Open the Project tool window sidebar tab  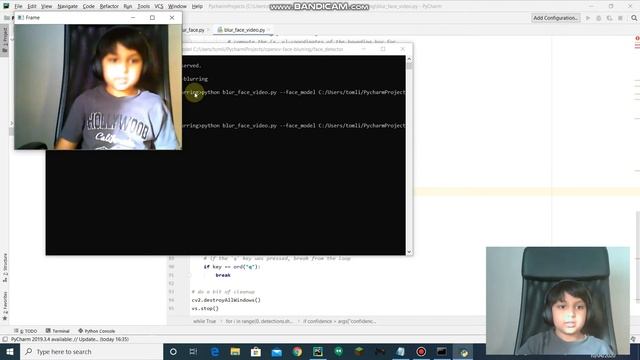(x=5, y=40)
